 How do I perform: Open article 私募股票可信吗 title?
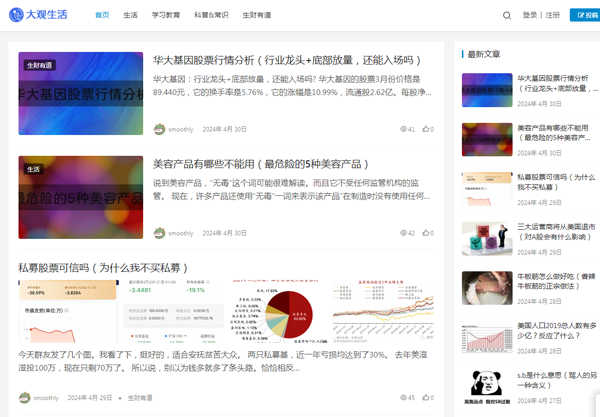(103, 268)
